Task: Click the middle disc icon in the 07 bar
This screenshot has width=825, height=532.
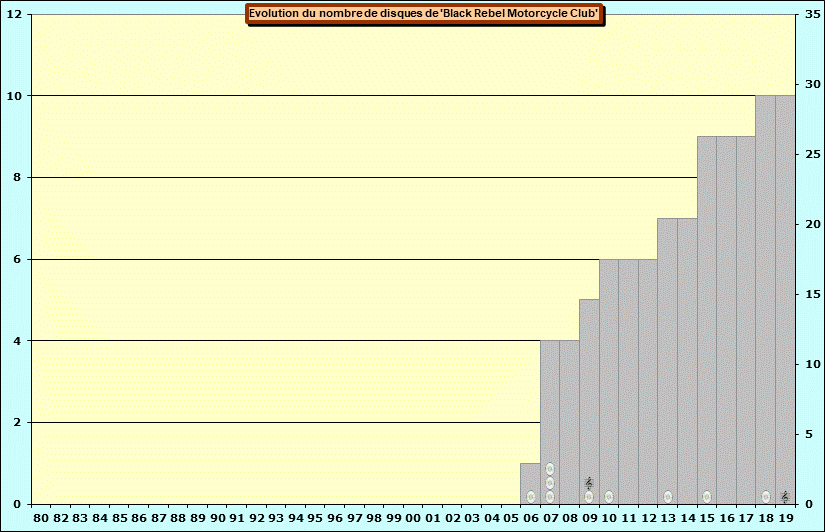Action: coord(550,483)
